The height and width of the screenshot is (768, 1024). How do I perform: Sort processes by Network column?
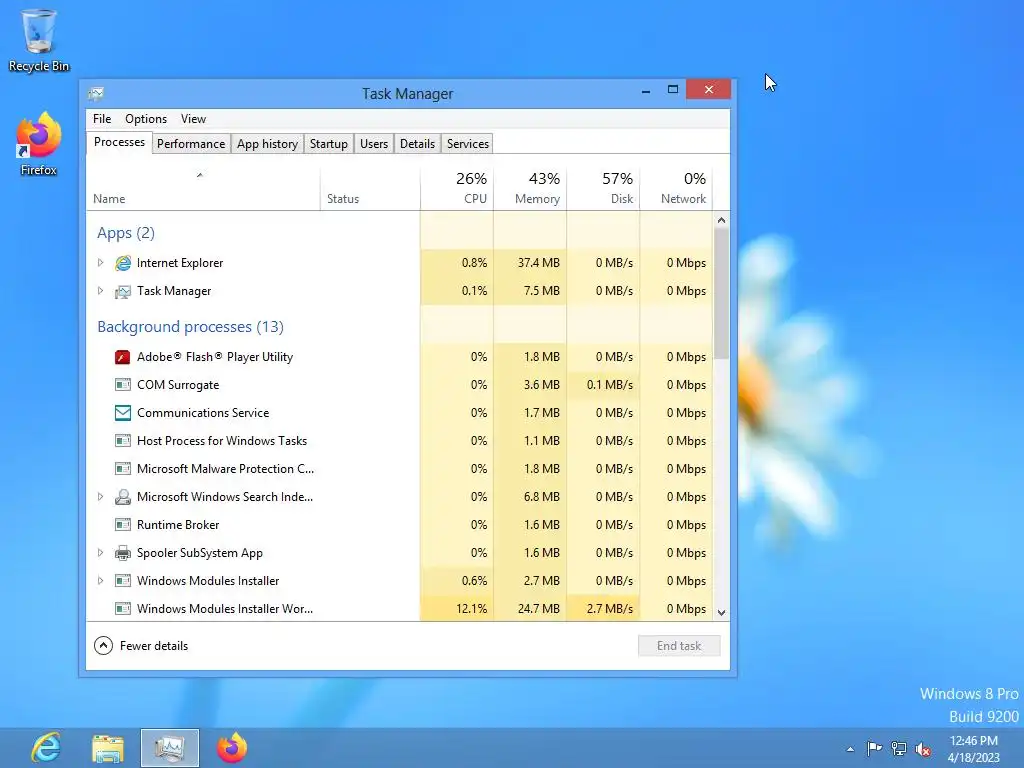click(x=677, y=189)
